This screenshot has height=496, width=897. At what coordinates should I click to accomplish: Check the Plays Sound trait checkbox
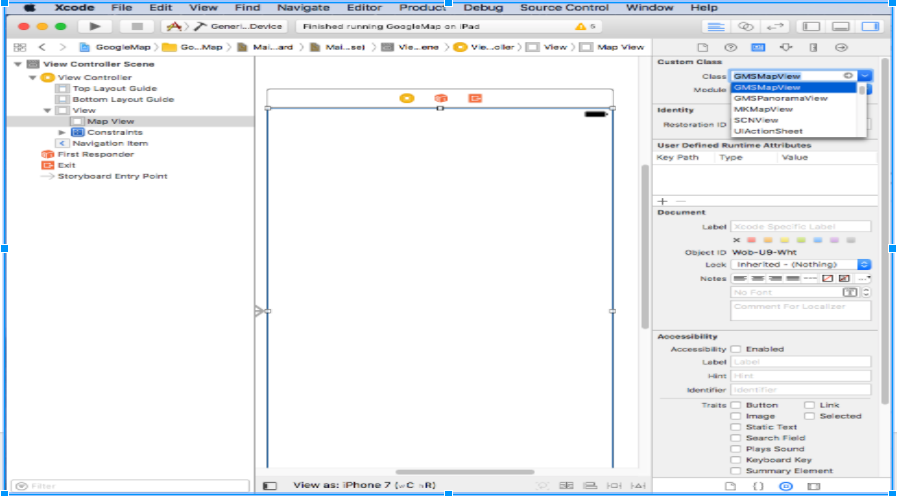[736, 449]
